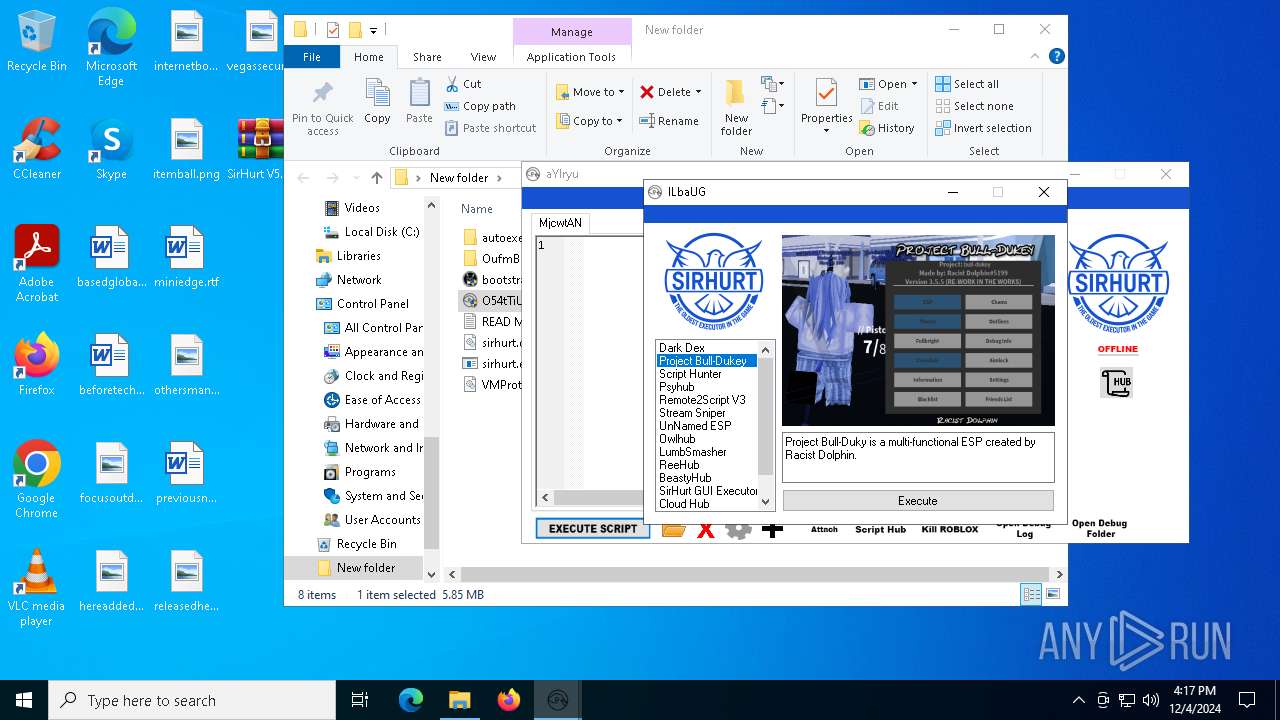Image resolution: width=1280 pixels, height=720 pixels.
Task: Open Firefox from the taskbar
Action: 509,700
